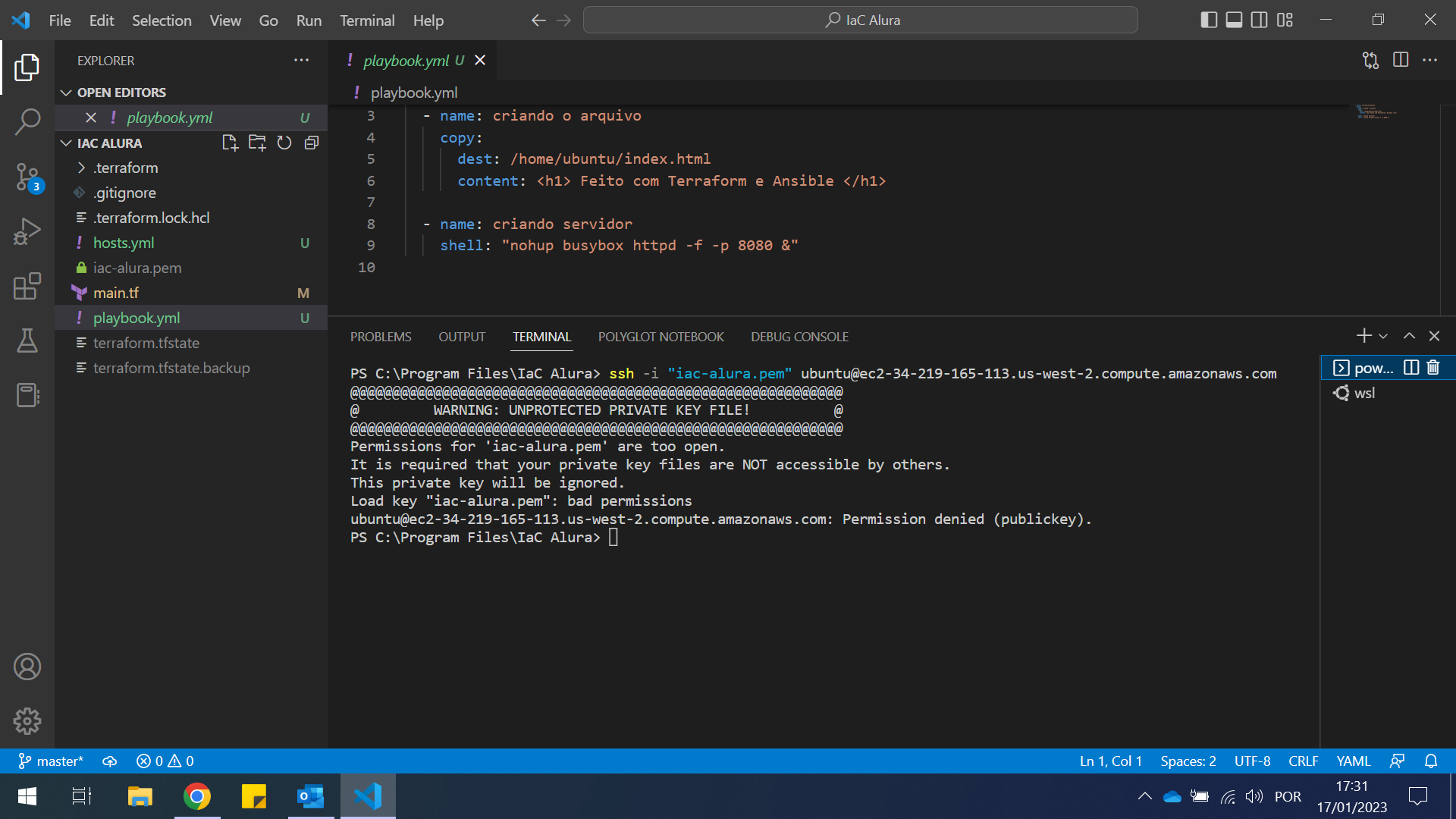Toggle primary side bar visibility
1456x819 pixels.
[1210, 20]
